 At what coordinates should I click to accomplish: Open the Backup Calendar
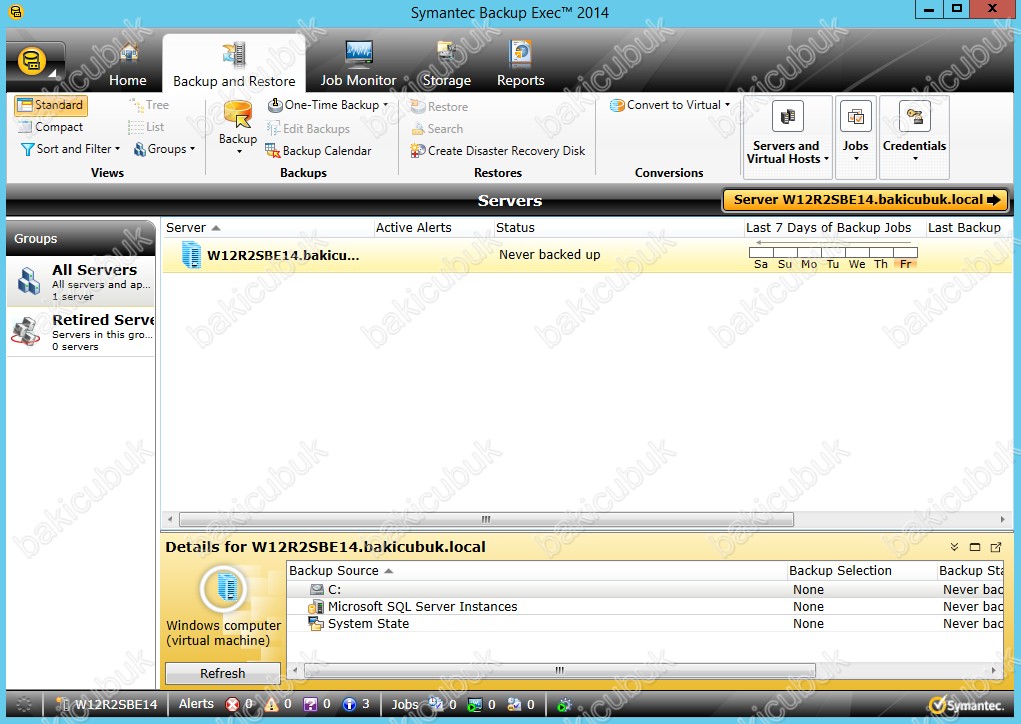318,151
